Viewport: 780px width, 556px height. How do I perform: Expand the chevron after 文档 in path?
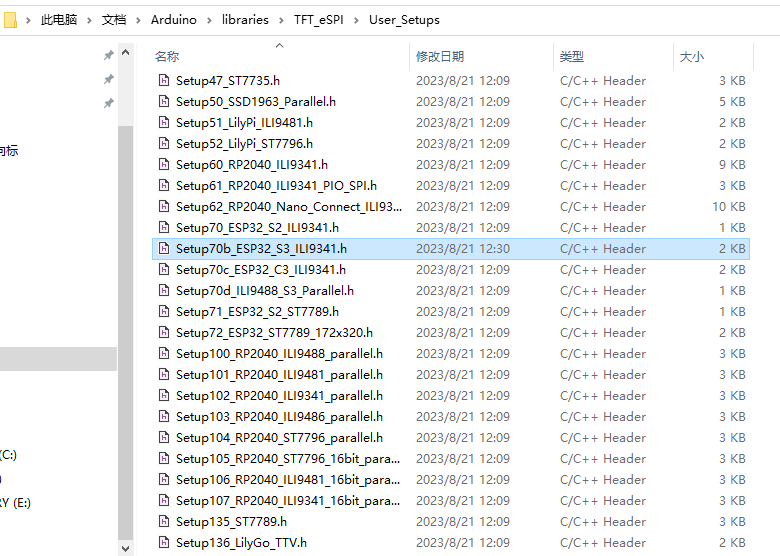coord(138,20)
